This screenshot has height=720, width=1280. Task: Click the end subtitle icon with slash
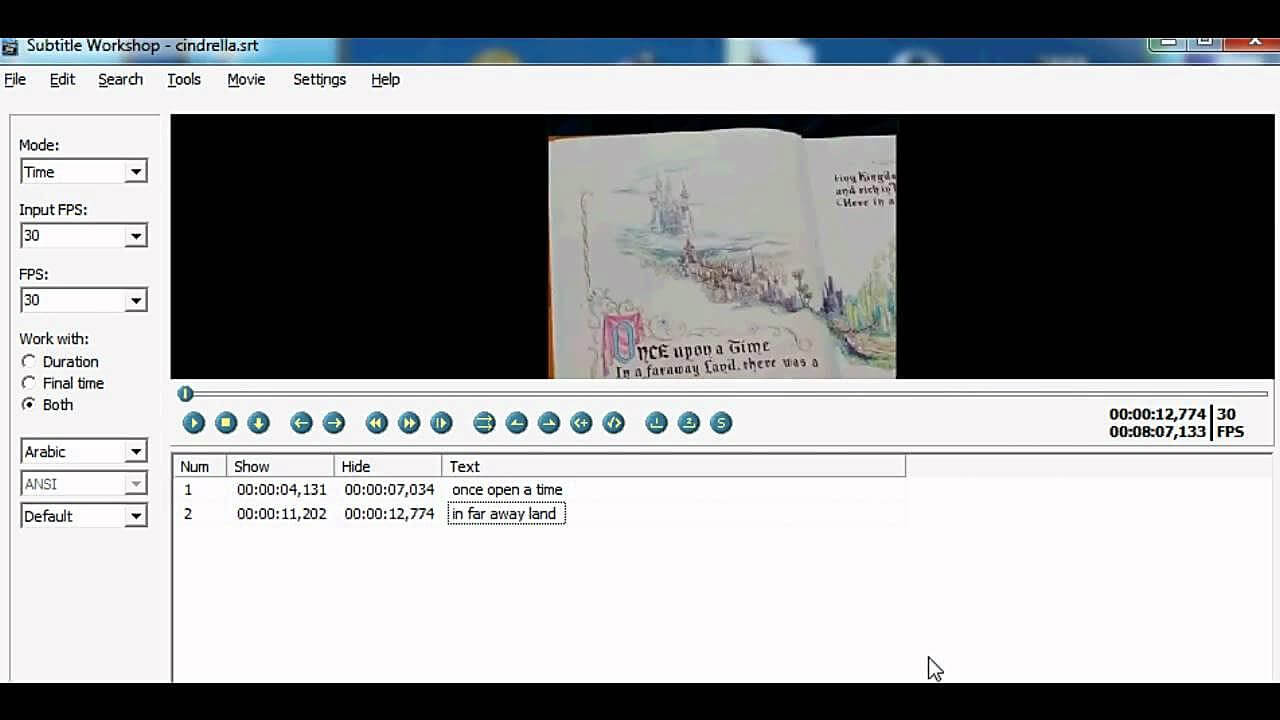(614, 423)
